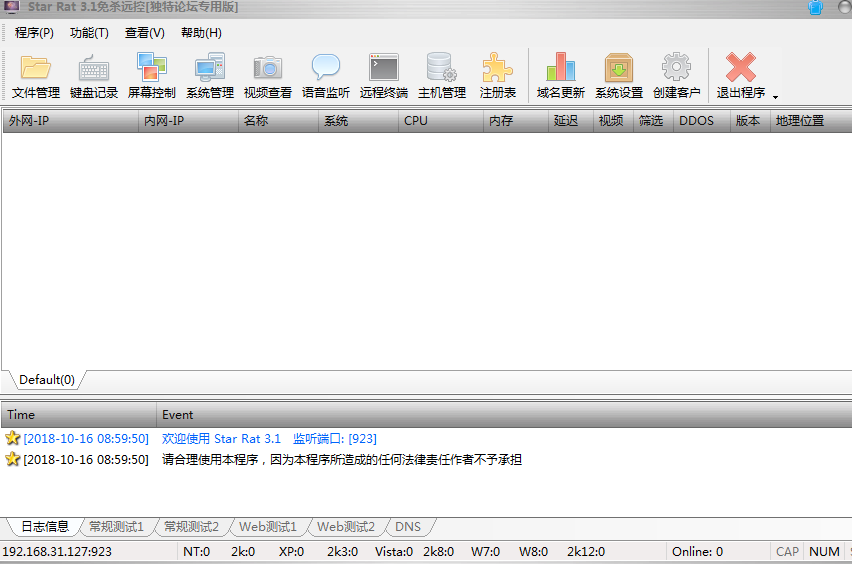This screenshot has width=852, height=564.
Task: Click the DDOS column header
Action: 701,121
